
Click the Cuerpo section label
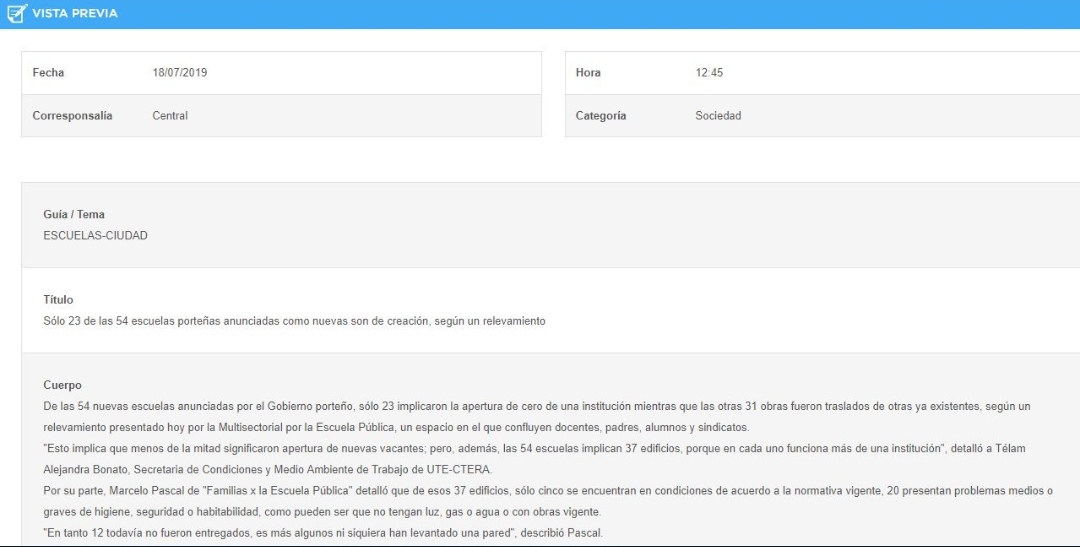(62, 385)
